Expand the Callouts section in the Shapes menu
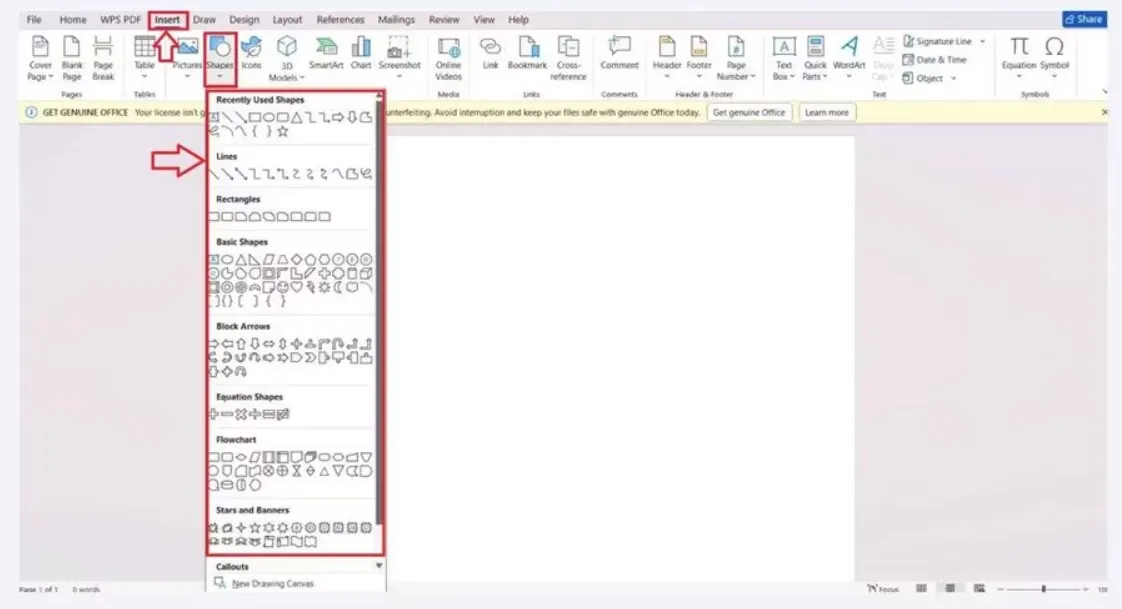Screen dimensions: 1122x609 (379, 566)
